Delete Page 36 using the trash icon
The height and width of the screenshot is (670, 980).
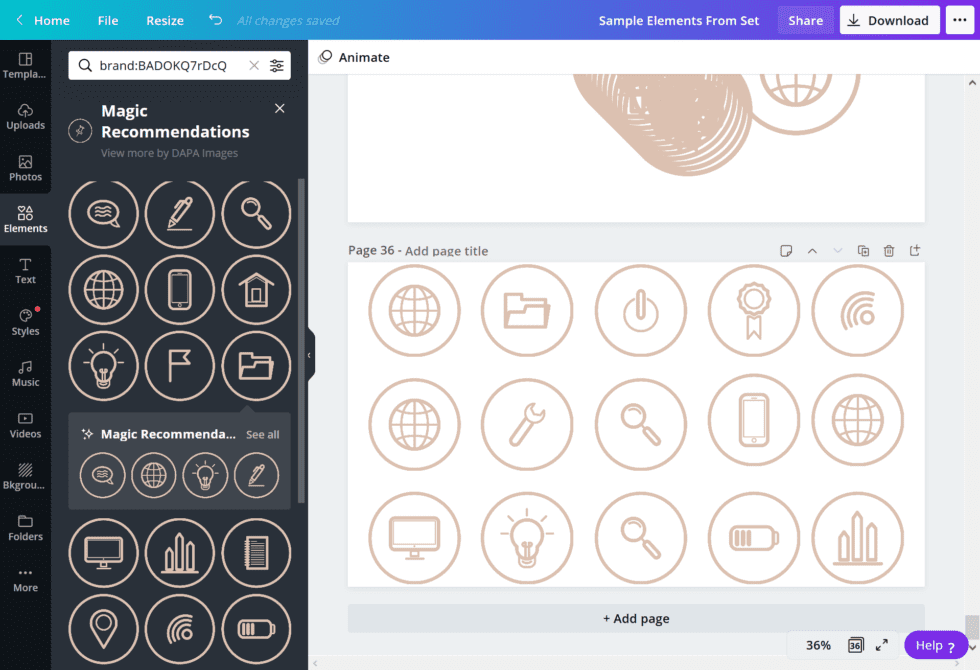[888, 251]
